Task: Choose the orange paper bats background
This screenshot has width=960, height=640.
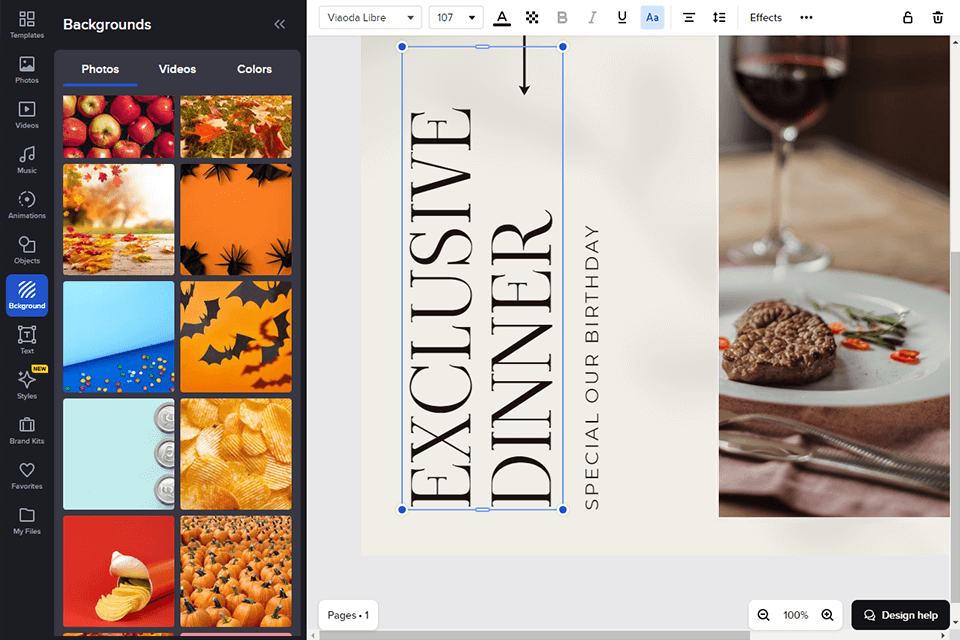Action: click(236, 336)
